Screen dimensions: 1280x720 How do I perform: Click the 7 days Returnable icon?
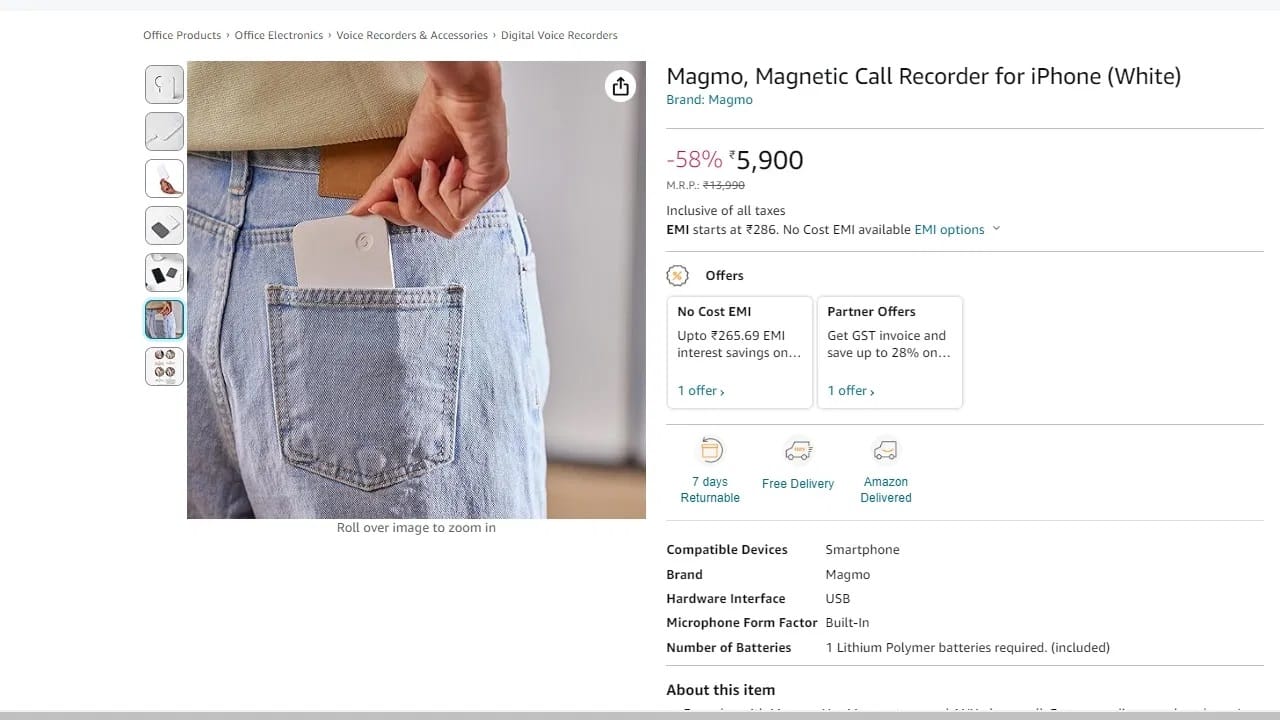(710, 451)
